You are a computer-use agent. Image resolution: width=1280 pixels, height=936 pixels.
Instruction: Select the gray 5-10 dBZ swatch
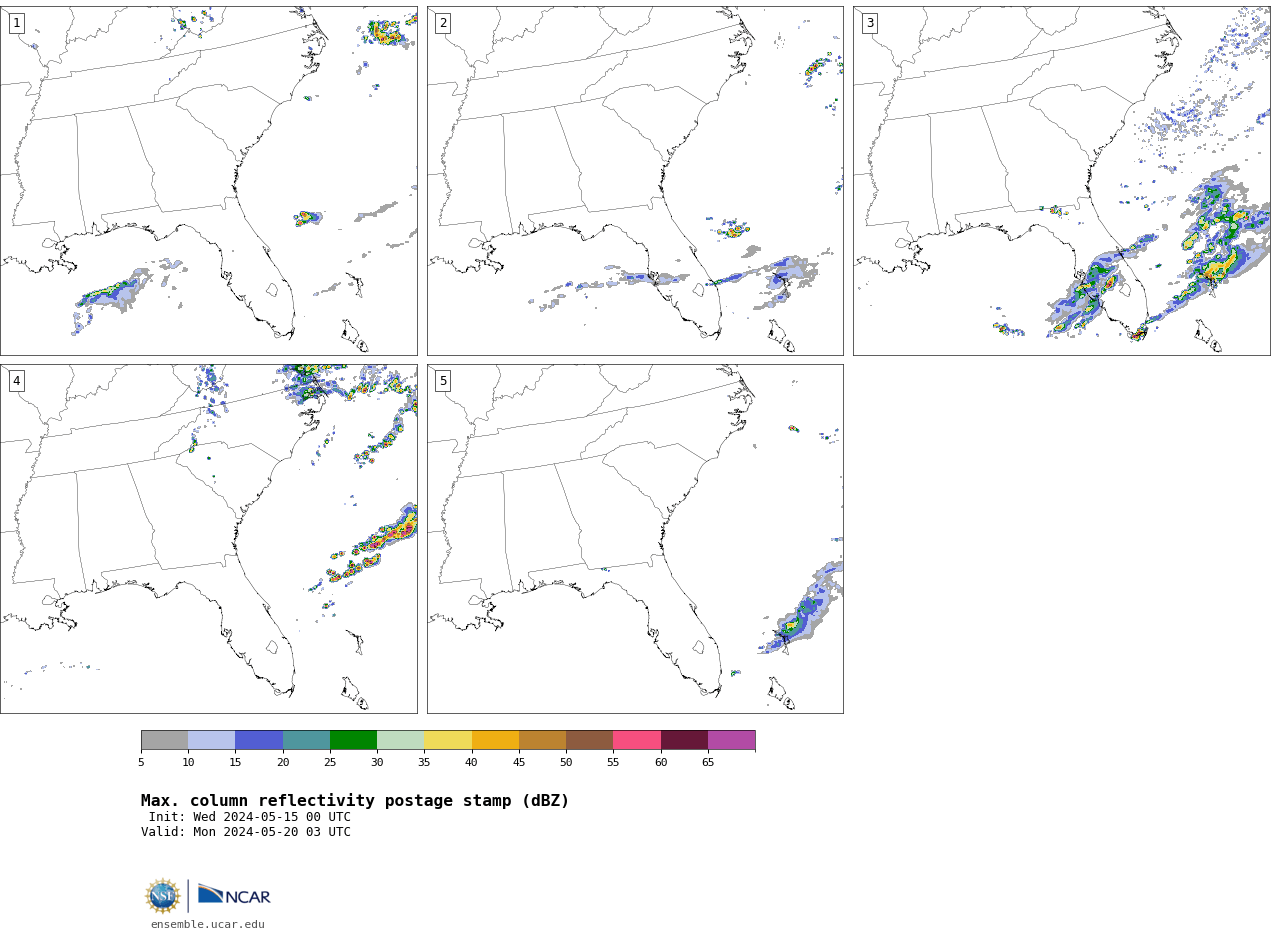165,740
